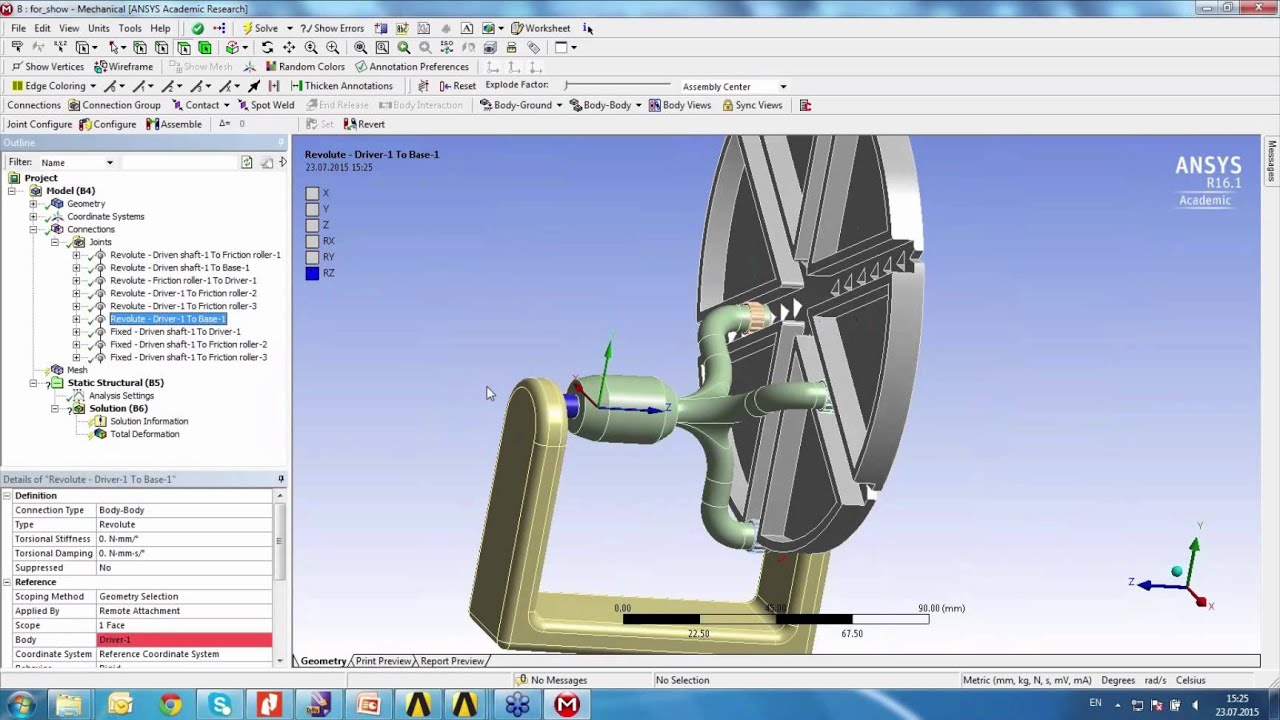Select the Pan view tool
1280x720 pixels.
tap(289, 47)
